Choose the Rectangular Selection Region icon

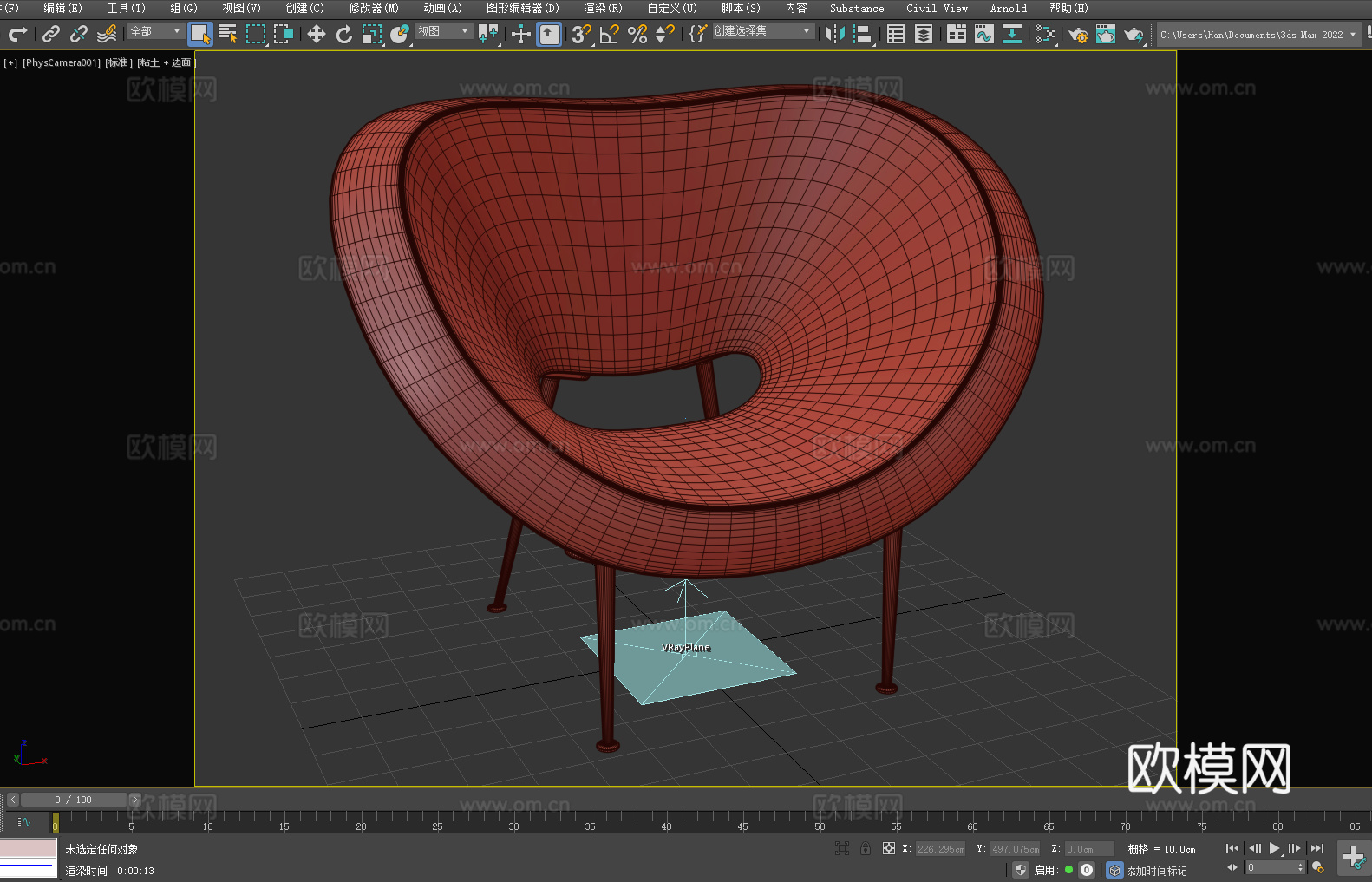click(x=256, y=34)
